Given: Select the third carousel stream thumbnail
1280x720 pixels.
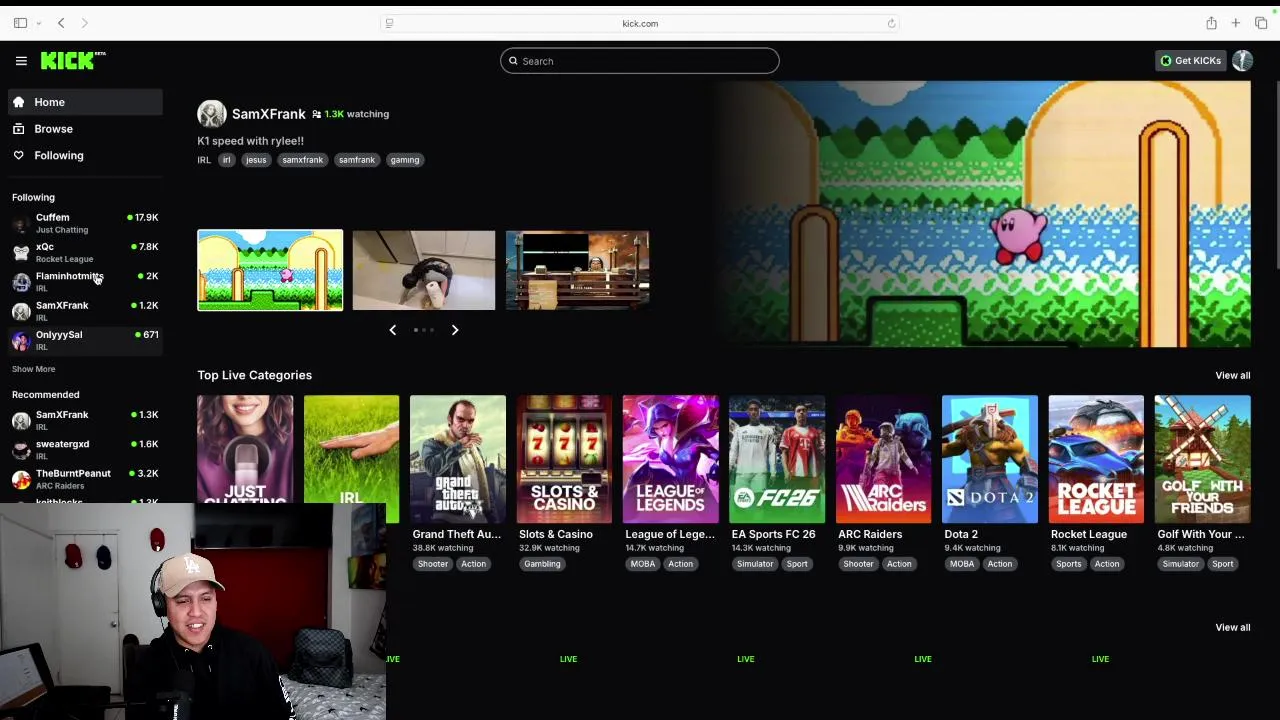Looking at the screenshot, I should pyautogui.click(x=577, y=270).
